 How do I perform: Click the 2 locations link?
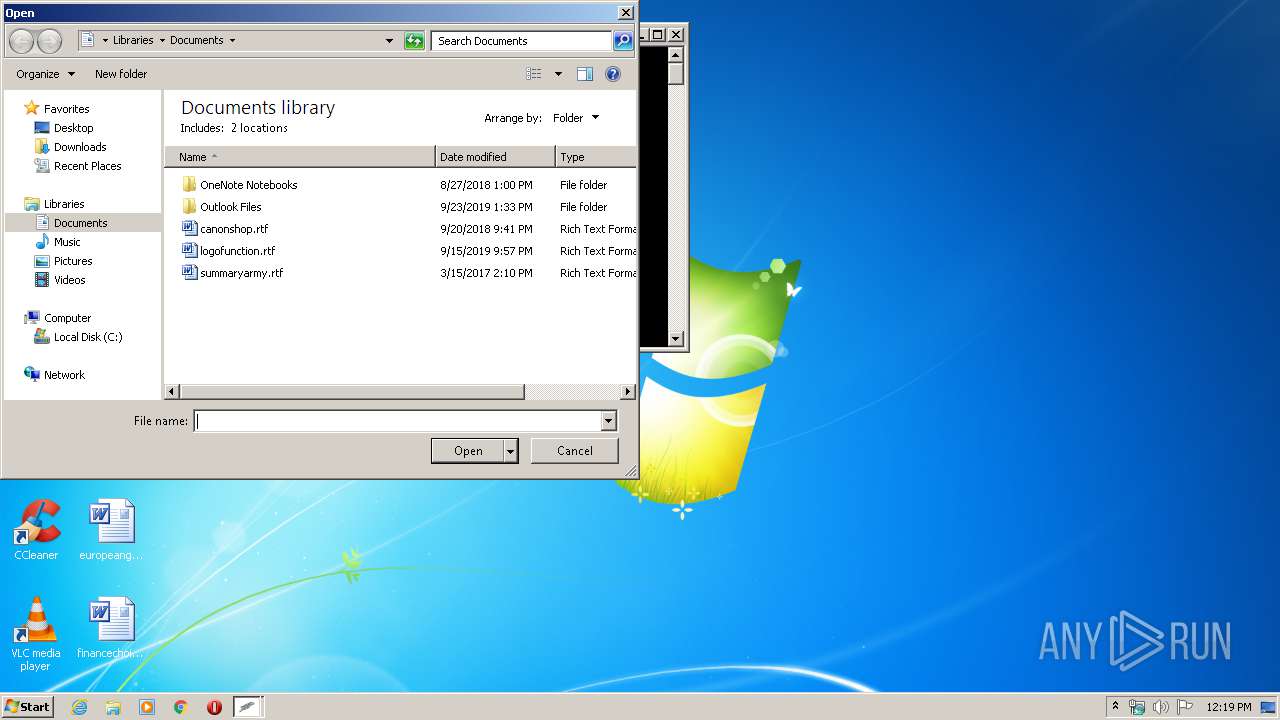(x=259, y=128)
